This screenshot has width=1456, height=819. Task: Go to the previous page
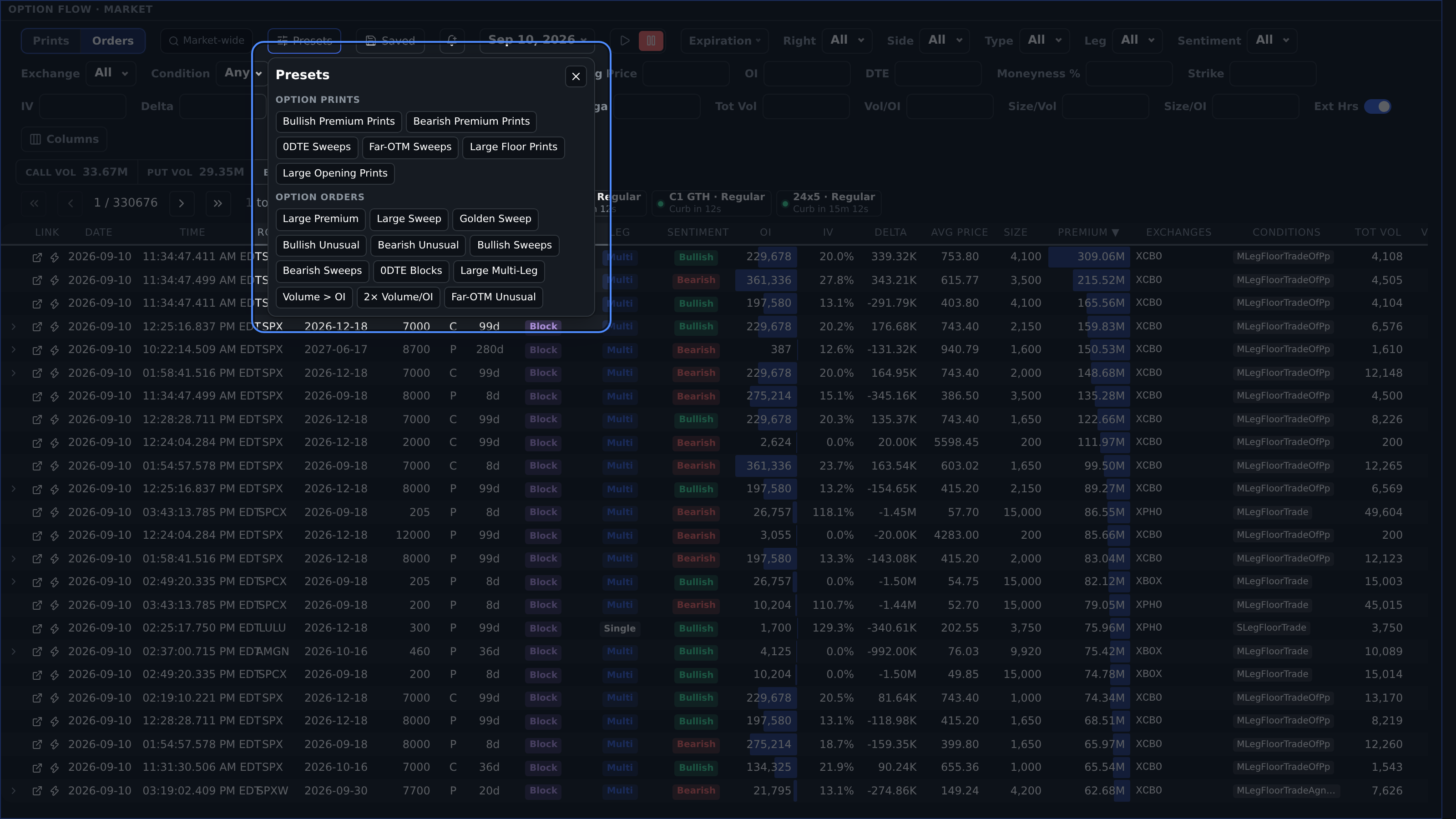71,203
